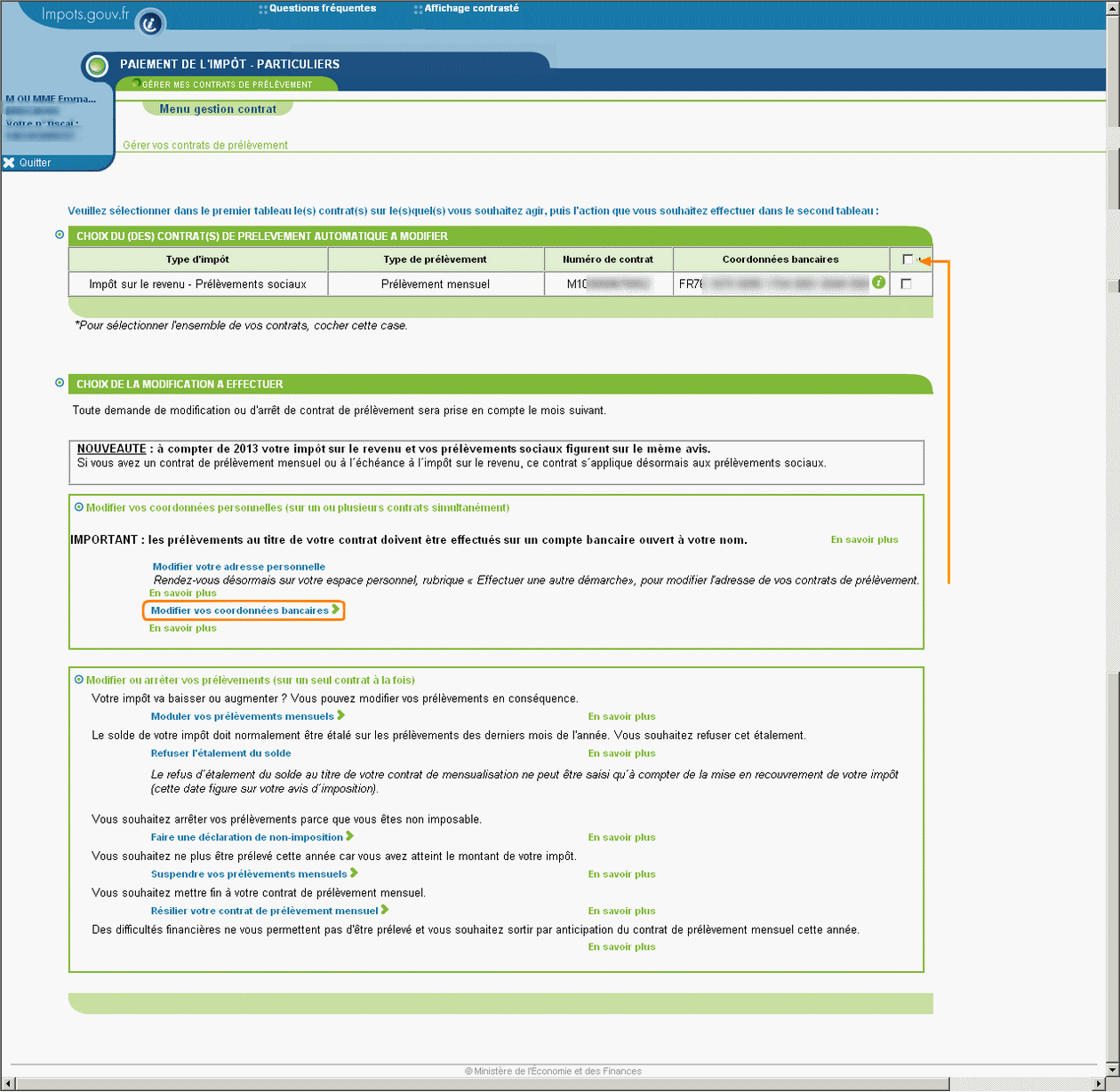
Task: Click the info icon beside Impots.gouv.fr logo
Action: 149,24
